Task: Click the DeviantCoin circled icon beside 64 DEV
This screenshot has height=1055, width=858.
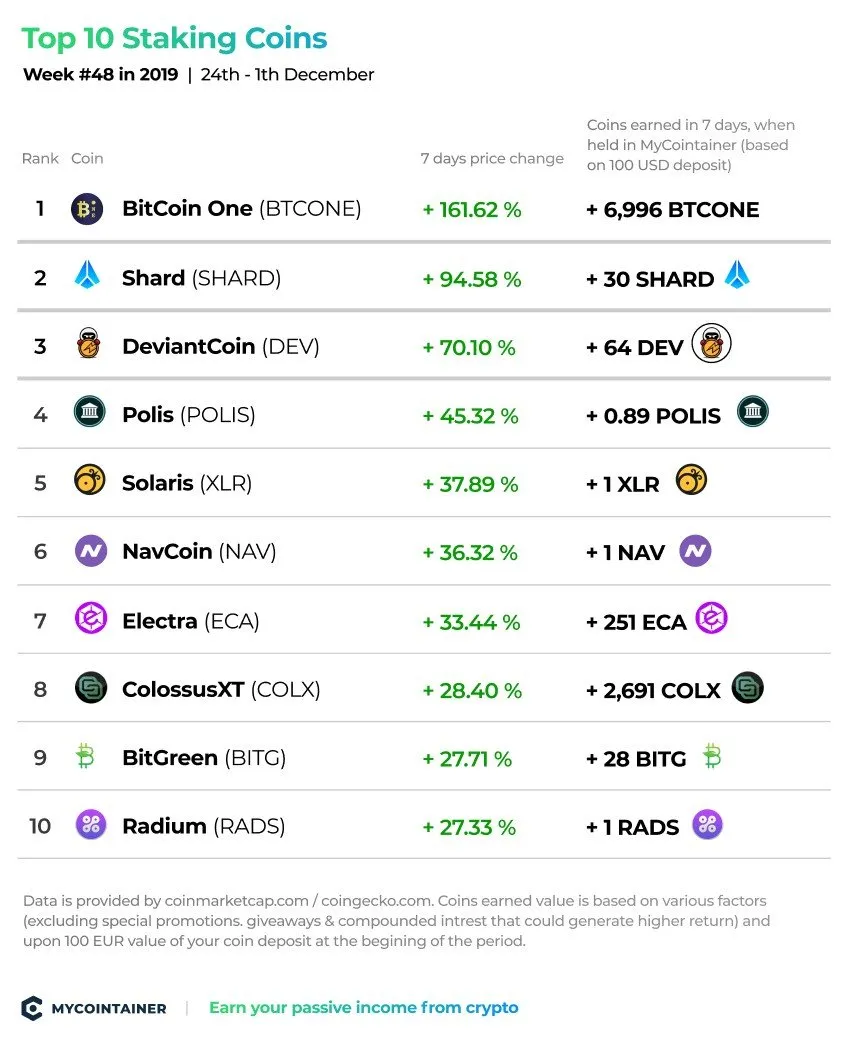Action: click(711, 343)
